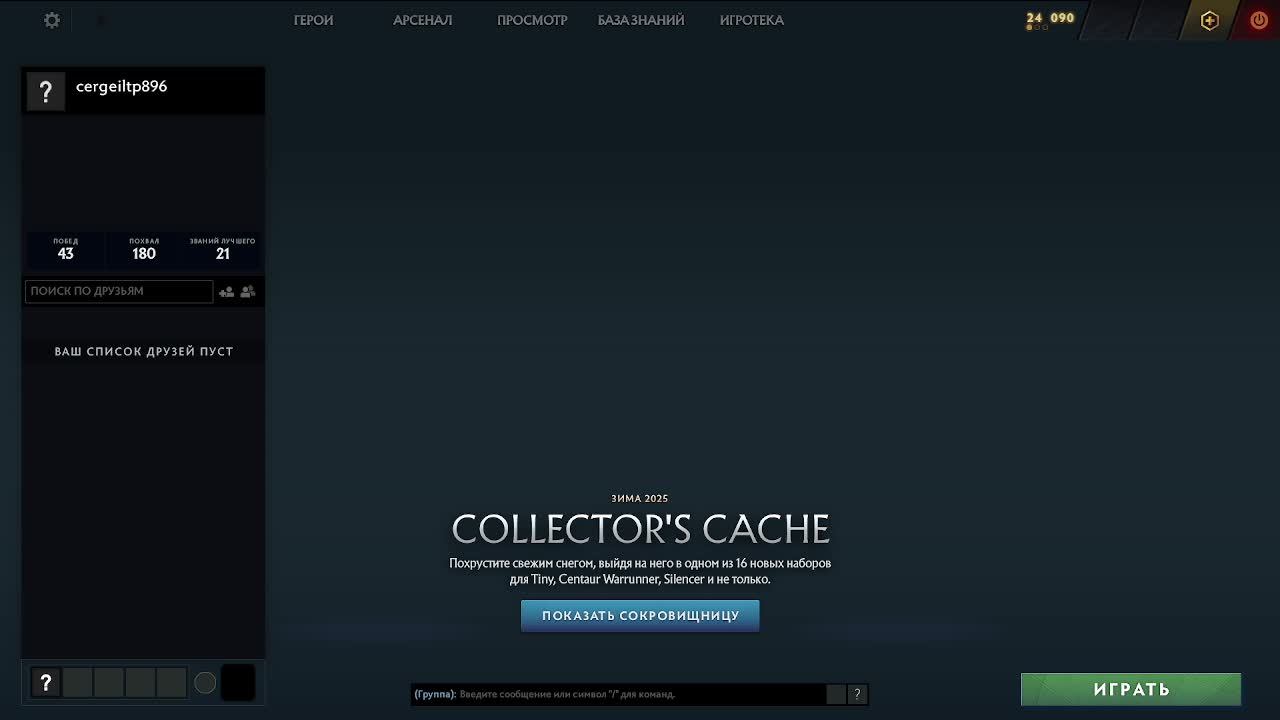1280x720 pixels.
Task: Click Показать сокровищницу button
Action: [x=640, y=616]
